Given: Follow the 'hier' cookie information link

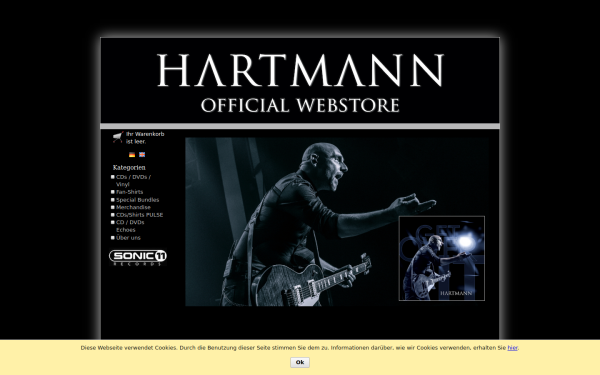Looking at the screenshot, I should click(x=512, y=348).
